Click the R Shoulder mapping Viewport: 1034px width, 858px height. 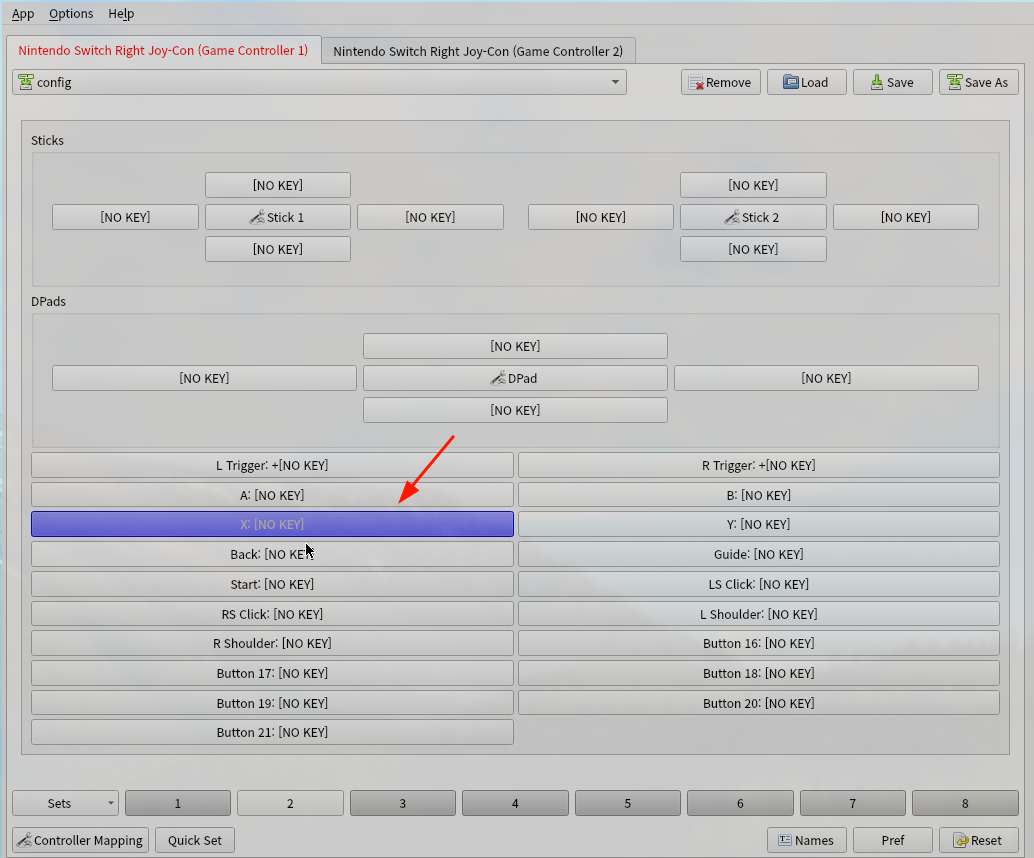click(272, 643)
